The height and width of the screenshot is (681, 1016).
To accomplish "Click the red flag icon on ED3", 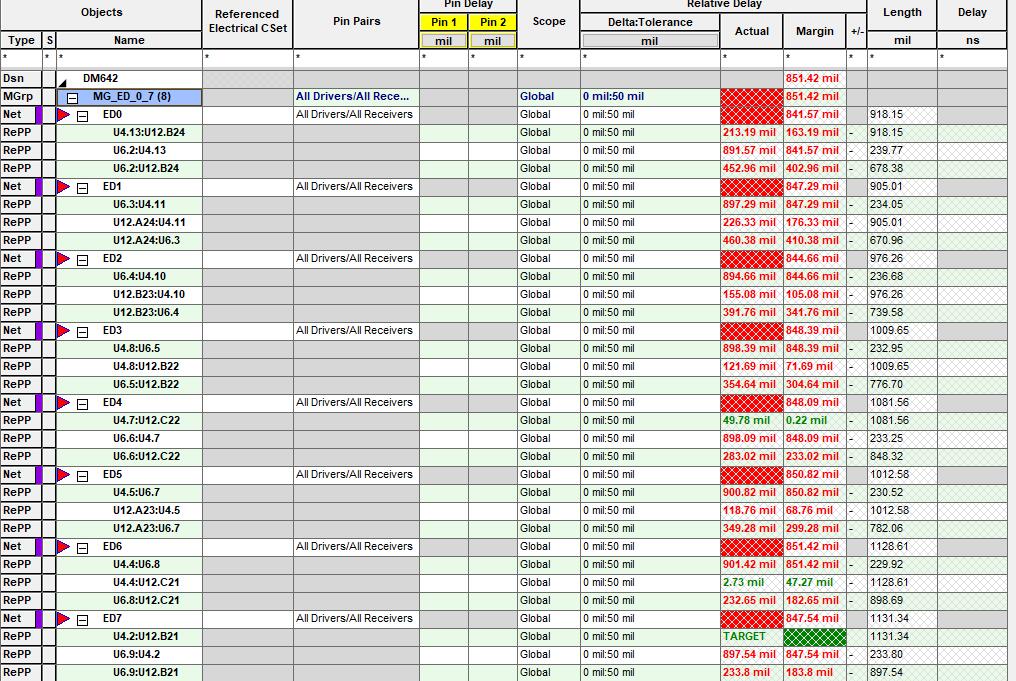I will pyautogui.click(x=64, y=330).
